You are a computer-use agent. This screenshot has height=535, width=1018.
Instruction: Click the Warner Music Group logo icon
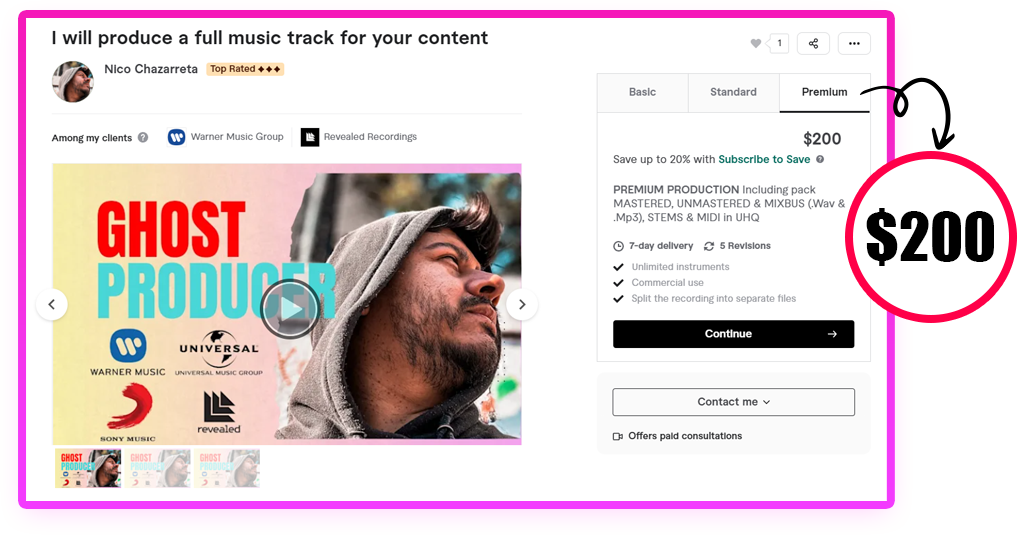pyautogui.click(x=177, y=137)
